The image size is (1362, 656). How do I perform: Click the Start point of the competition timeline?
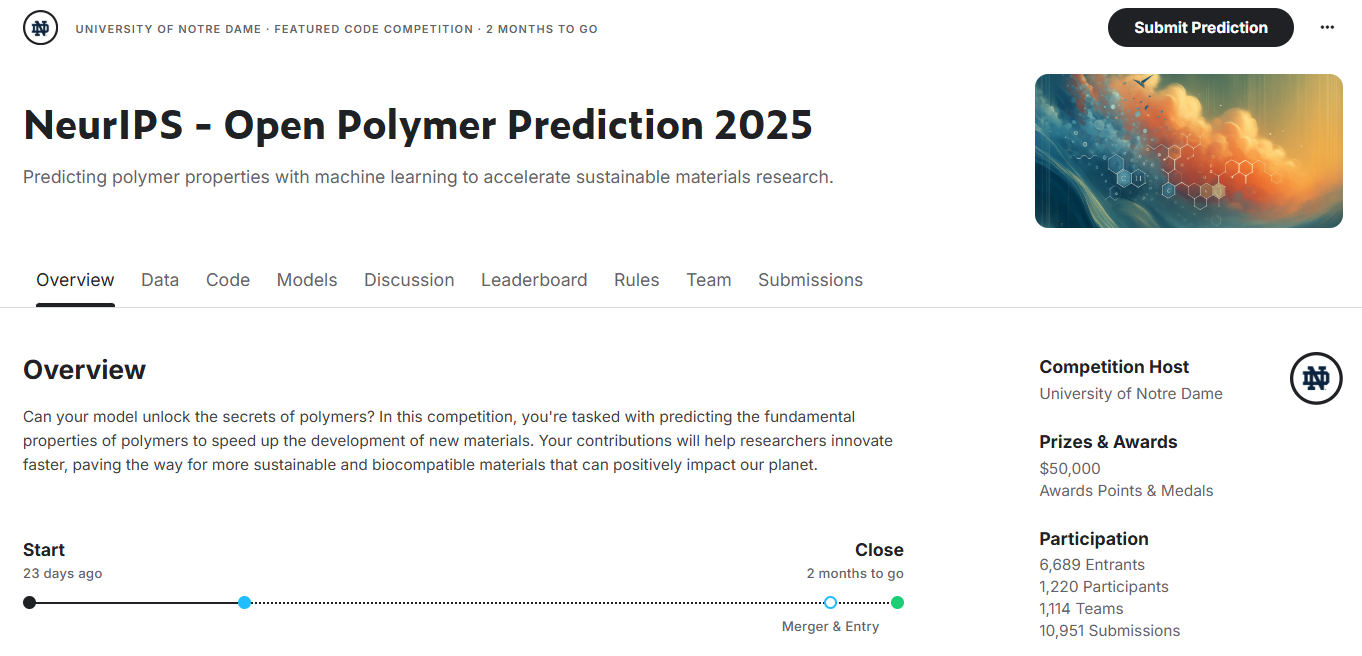29,602
